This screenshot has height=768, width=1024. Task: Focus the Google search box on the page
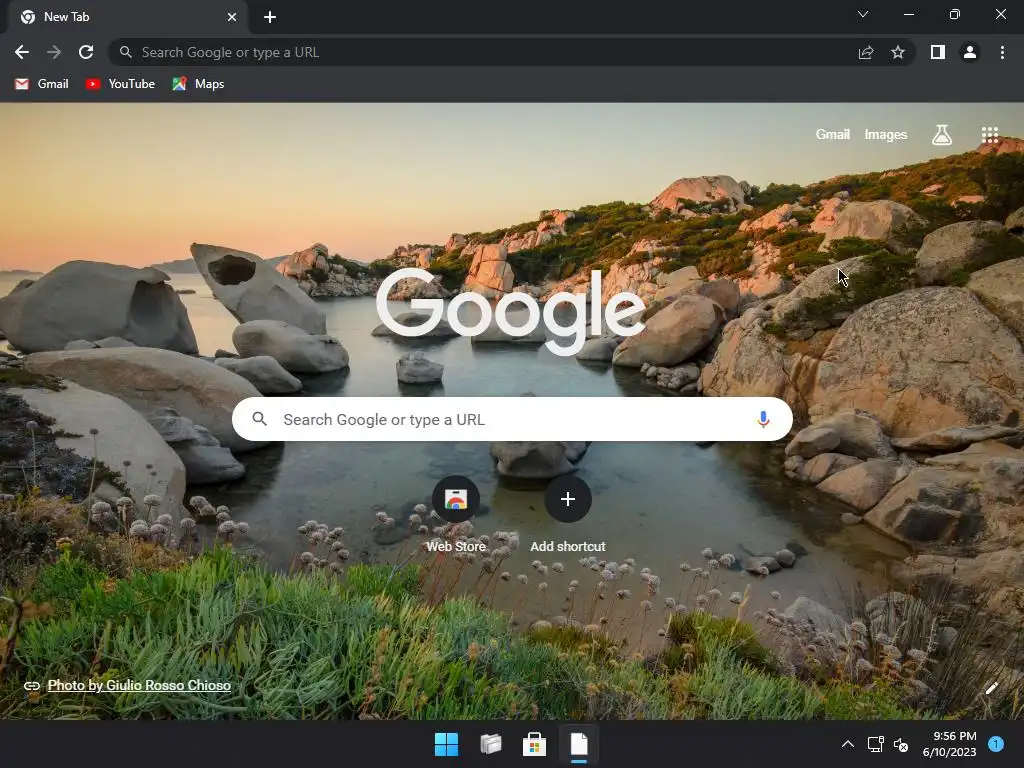pos(512,419)
